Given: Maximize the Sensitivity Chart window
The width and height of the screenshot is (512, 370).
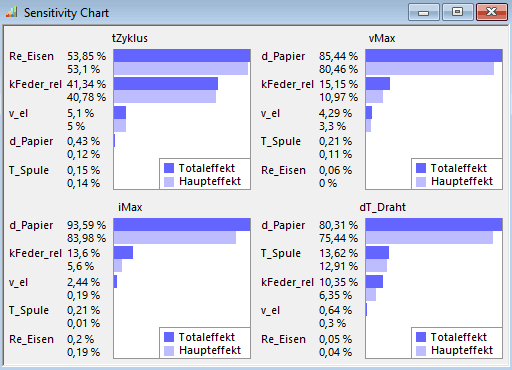Looking at the screenshot, I should pos(458,12).
